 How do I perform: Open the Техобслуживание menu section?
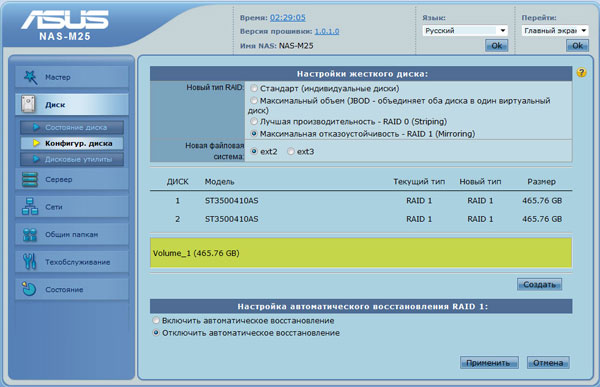point(72,262)
